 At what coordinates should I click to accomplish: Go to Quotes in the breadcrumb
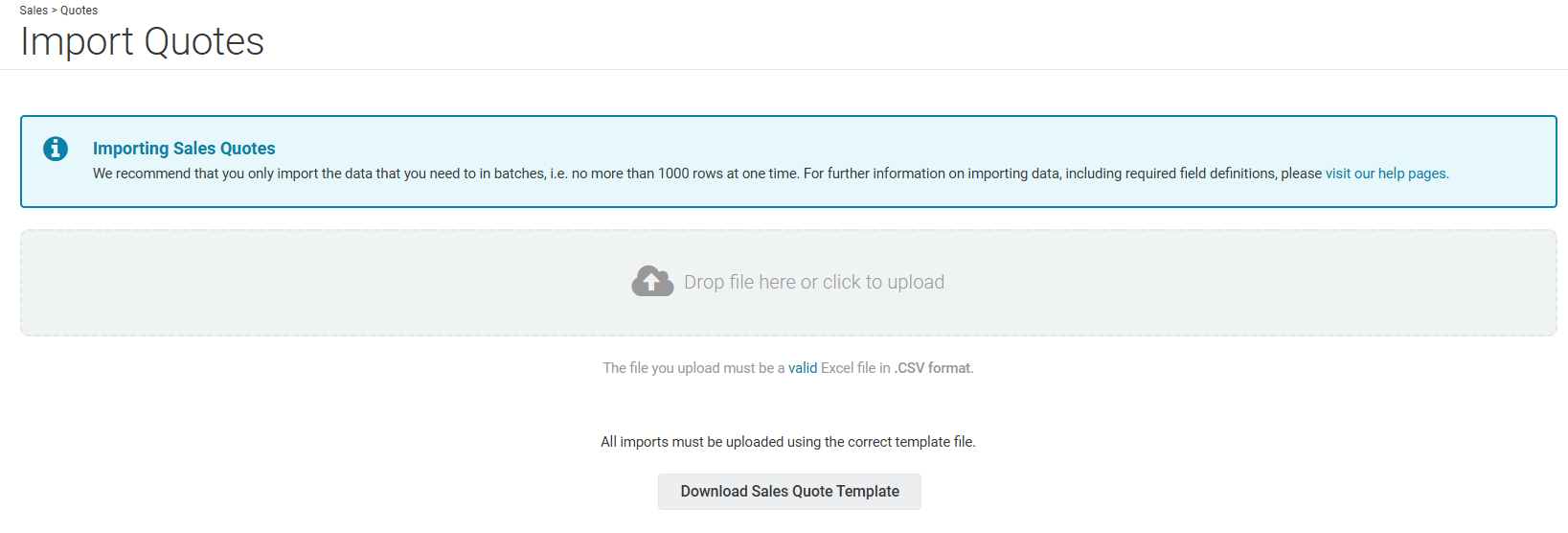(x=79, y=11)
